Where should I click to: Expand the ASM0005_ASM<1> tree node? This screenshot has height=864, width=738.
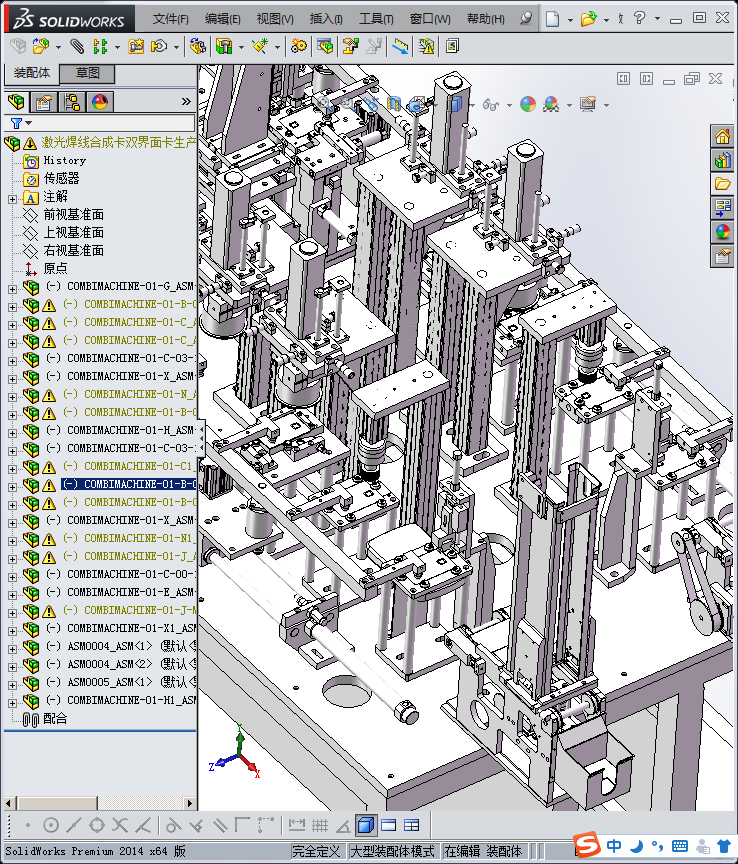(12, 685)
